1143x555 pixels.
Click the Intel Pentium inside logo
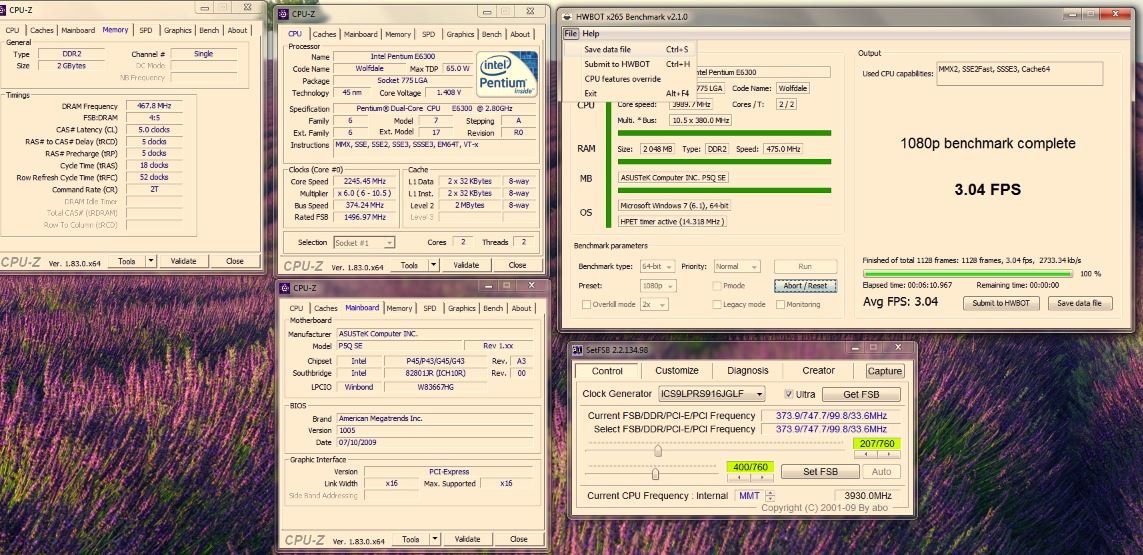coord(507,74)
